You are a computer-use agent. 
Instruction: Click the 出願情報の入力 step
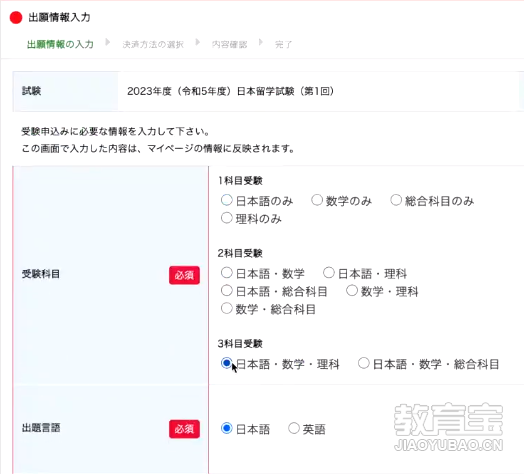(x=60, y=44)
